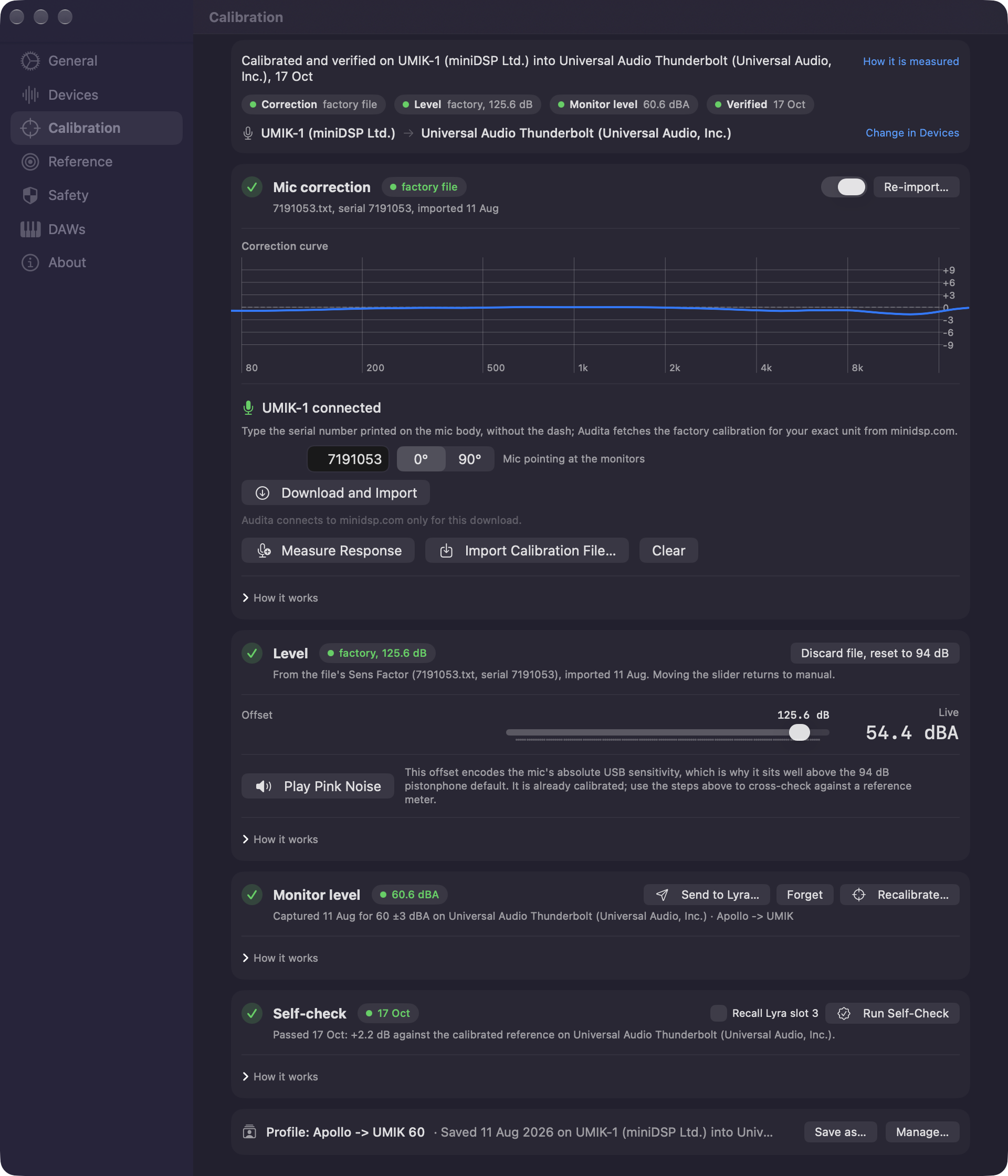Click the microphone icon beside UMIK-1 device path
This screenshot has height=1176, width=1008.
tap(247, 133)
